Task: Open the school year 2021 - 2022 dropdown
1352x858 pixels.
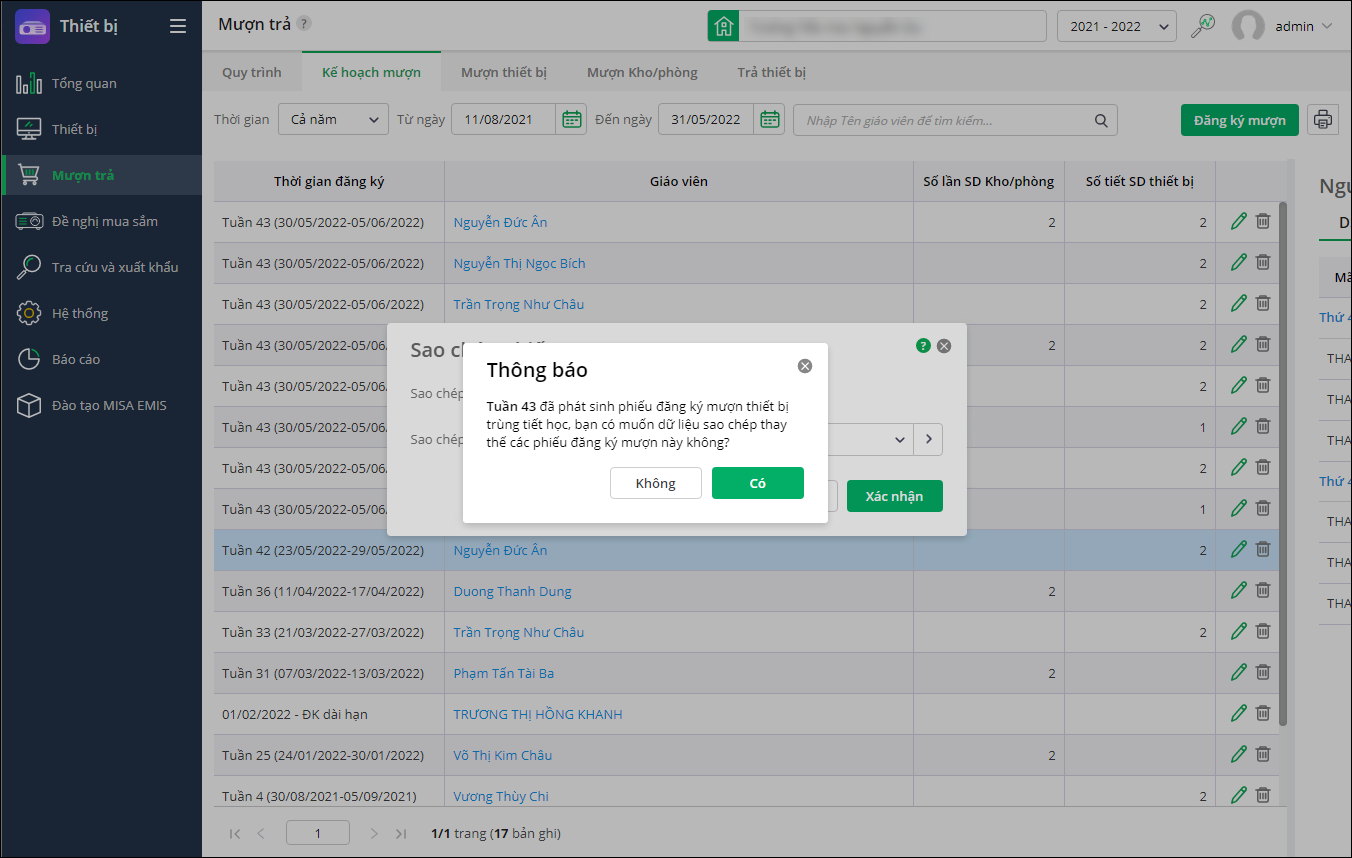Action: pos(1116,27)
